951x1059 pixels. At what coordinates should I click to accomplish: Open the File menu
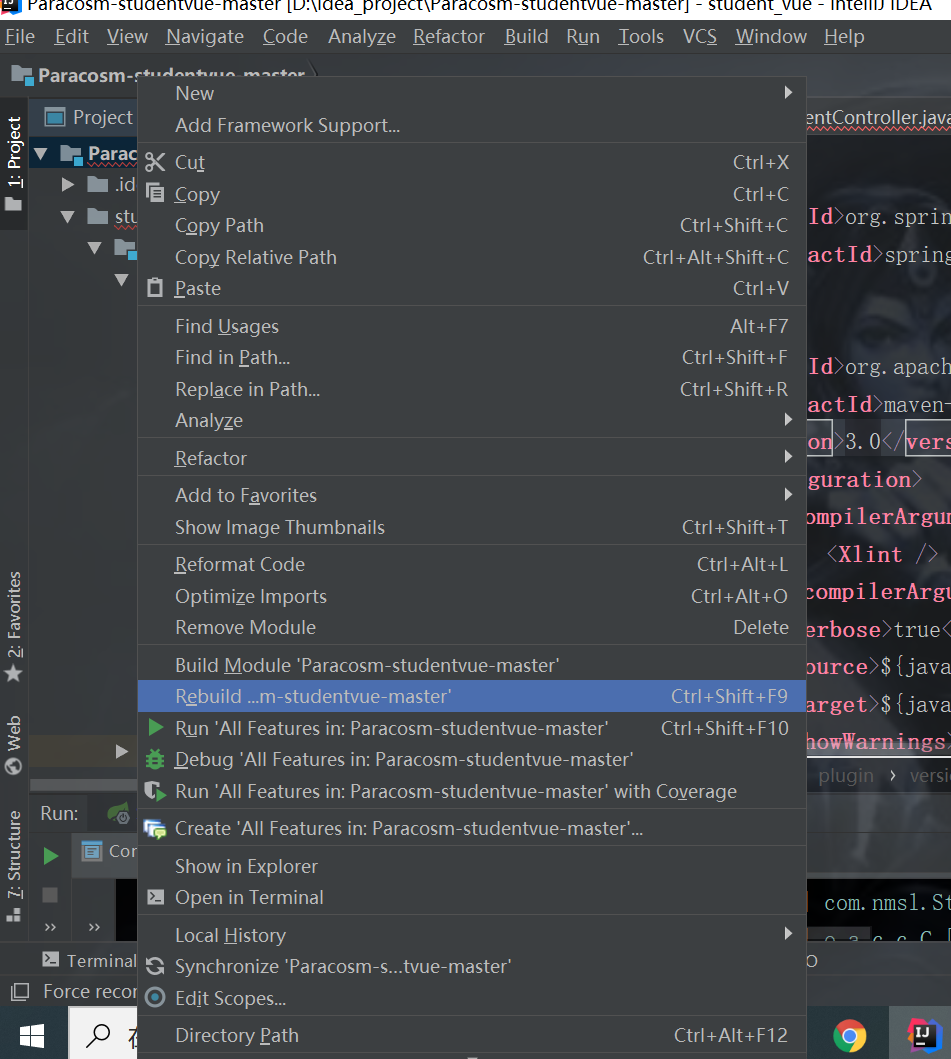[x=20, y=36]
